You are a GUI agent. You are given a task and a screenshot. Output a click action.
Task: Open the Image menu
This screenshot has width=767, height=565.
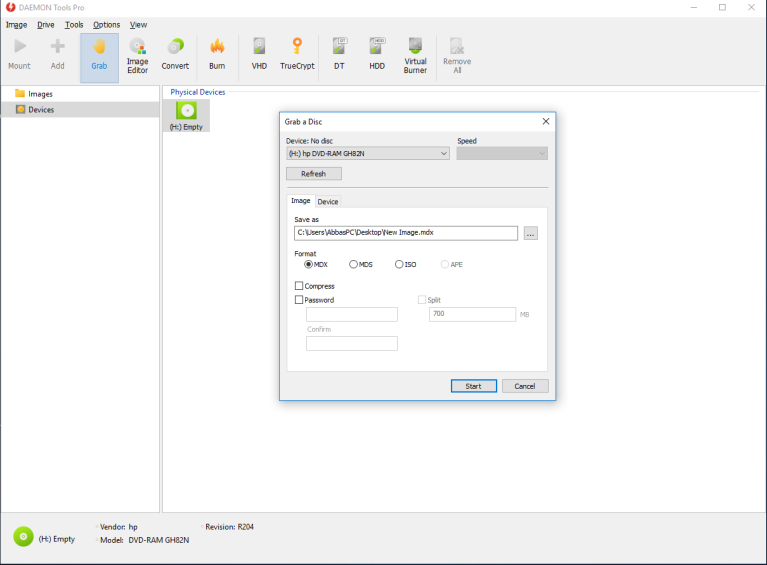[17, 24]
